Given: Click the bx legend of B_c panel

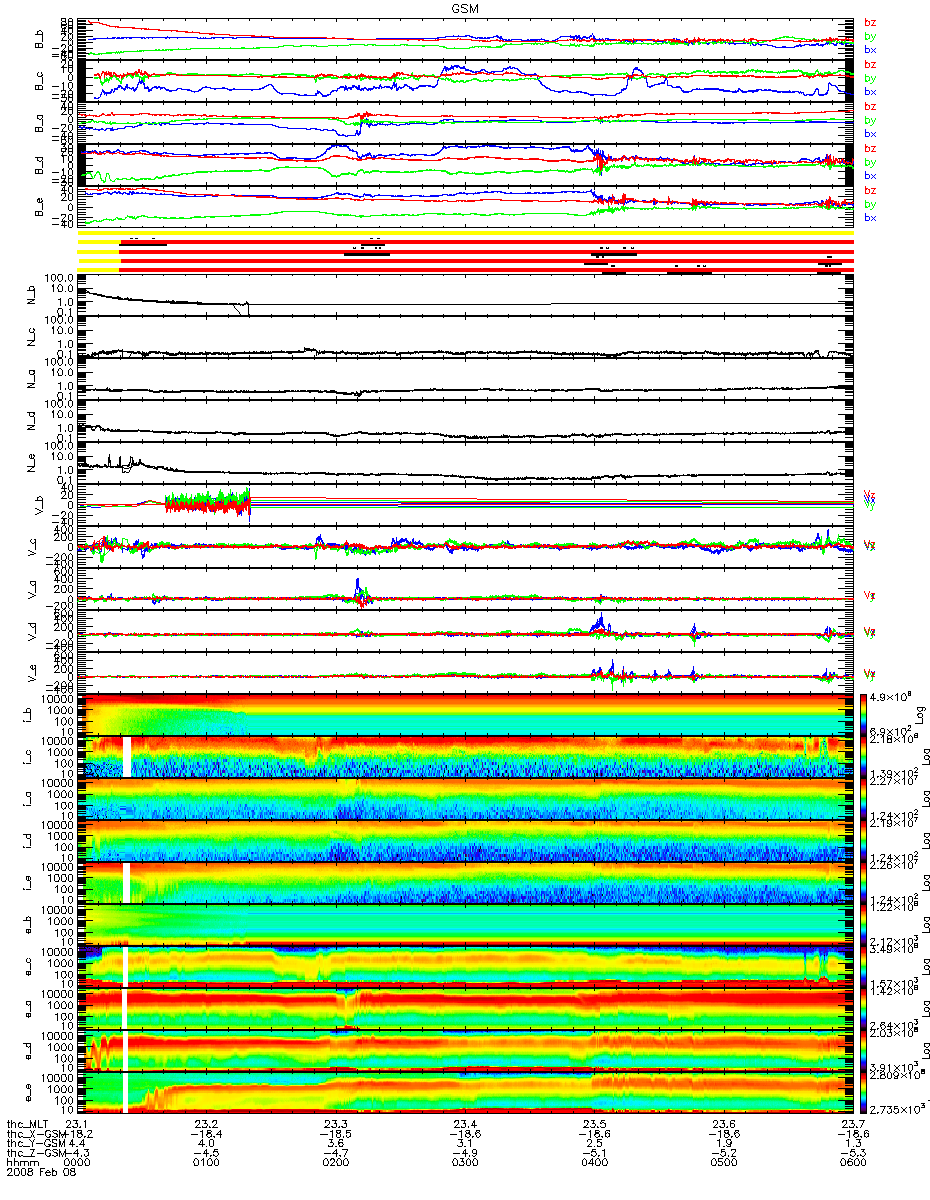Looking at the screenshot, I should (x=870, y=91).
